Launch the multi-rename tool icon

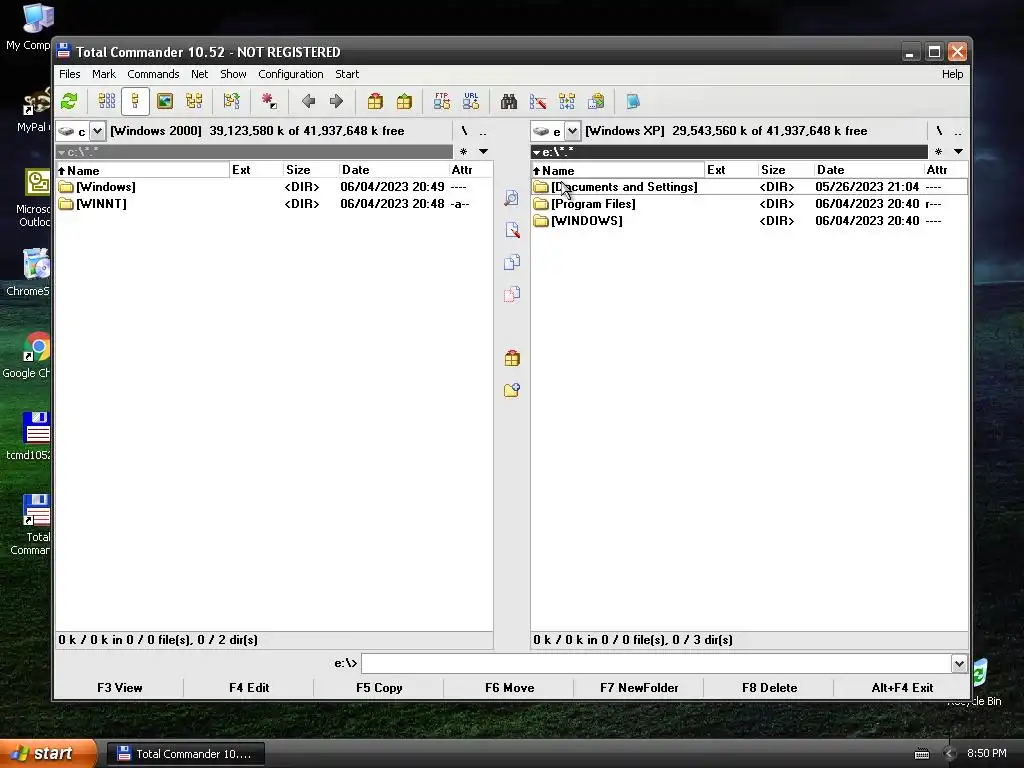(x=538, y=101)
